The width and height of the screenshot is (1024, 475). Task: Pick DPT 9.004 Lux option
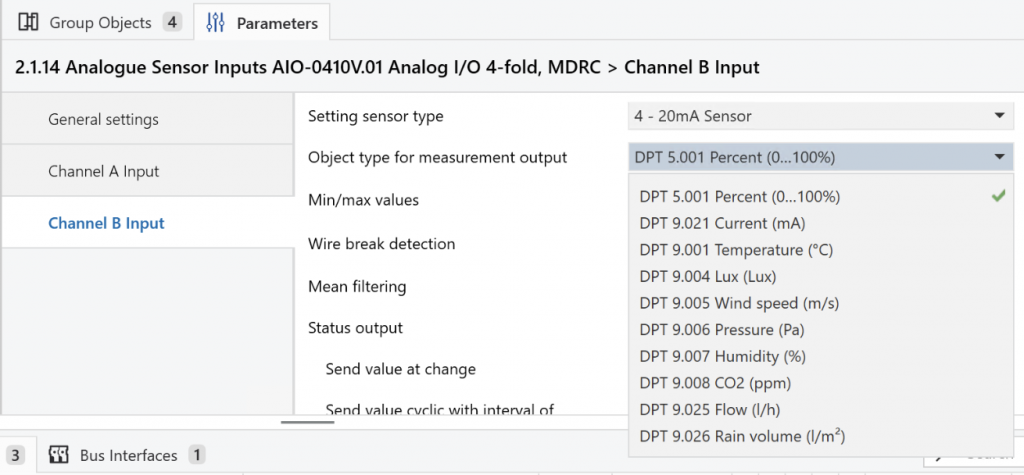tap(707, 276)
